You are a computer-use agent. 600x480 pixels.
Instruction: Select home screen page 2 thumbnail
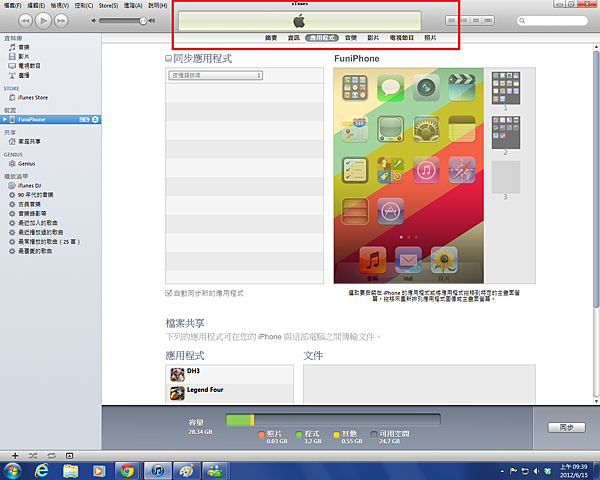pyautogui.click(x=505, y=132)
